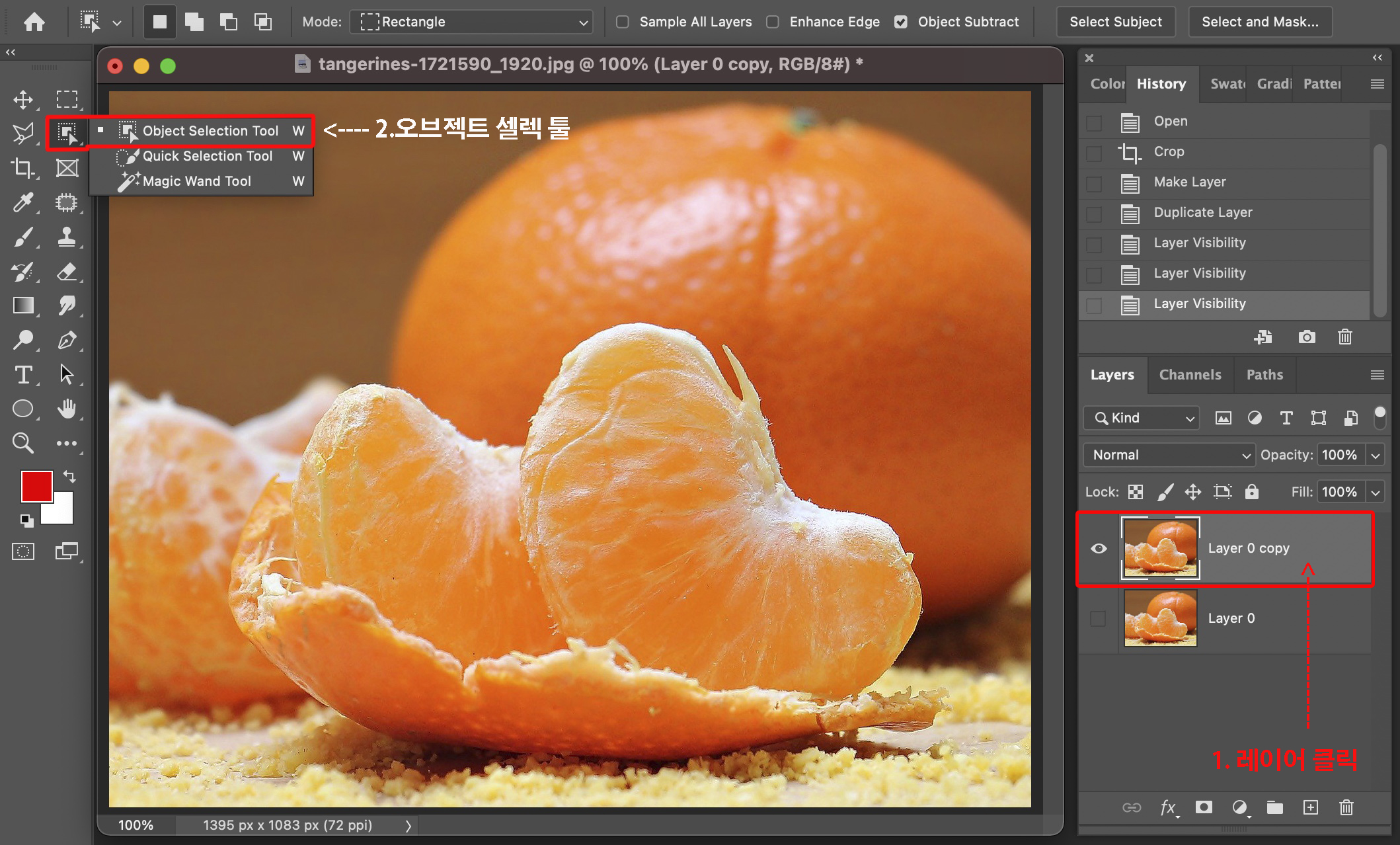This screenshot has height=845, width=1400.
Task: Activate the Hand tool
Action: 66,409
